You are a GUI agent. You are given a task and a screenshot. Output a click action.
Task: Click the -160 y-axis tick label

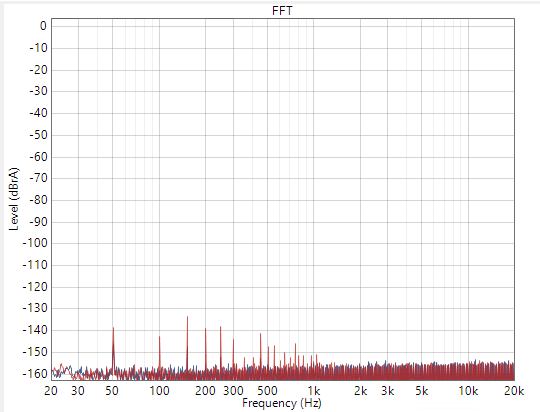35,374
